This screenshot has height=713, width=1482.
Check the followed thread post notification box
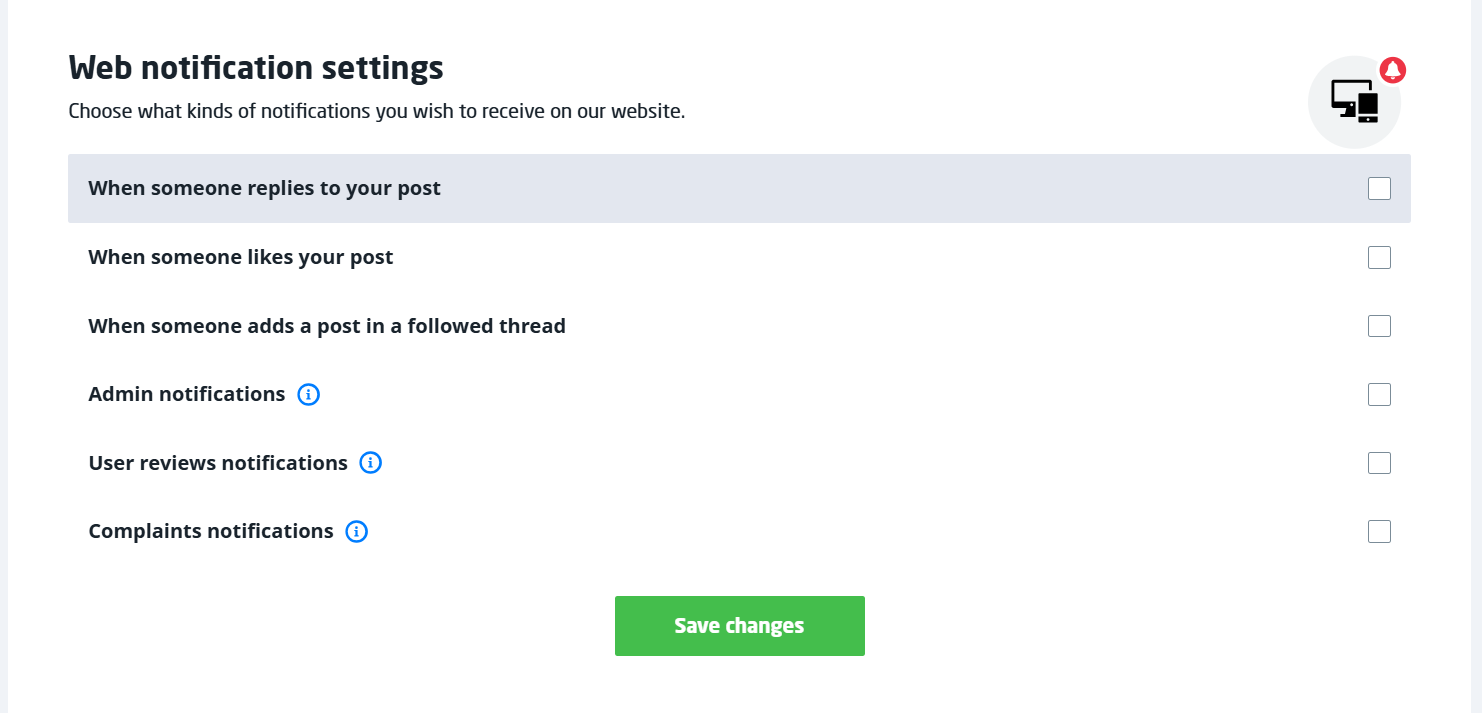point(1379,326)
